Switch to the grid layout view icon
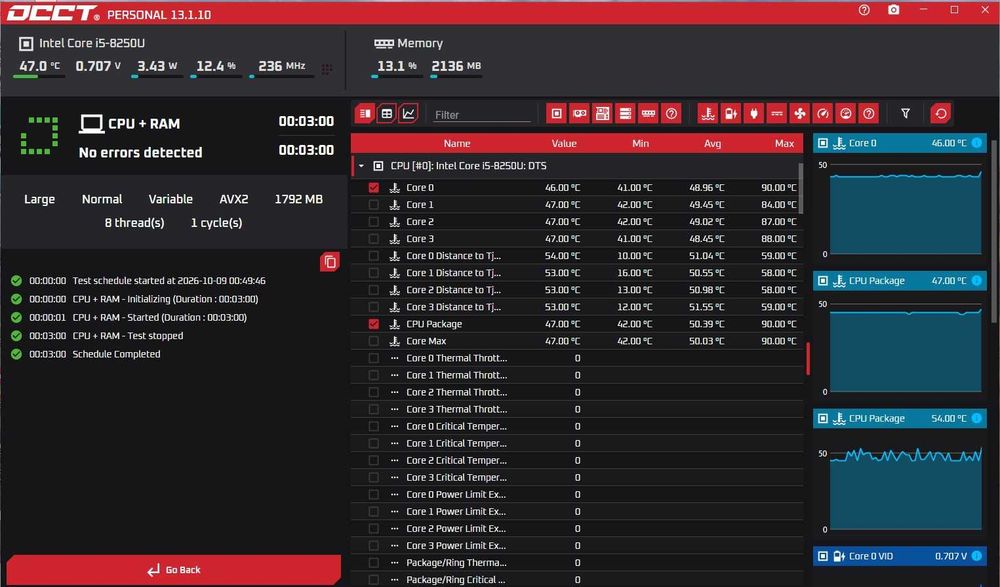 [386, 114]
